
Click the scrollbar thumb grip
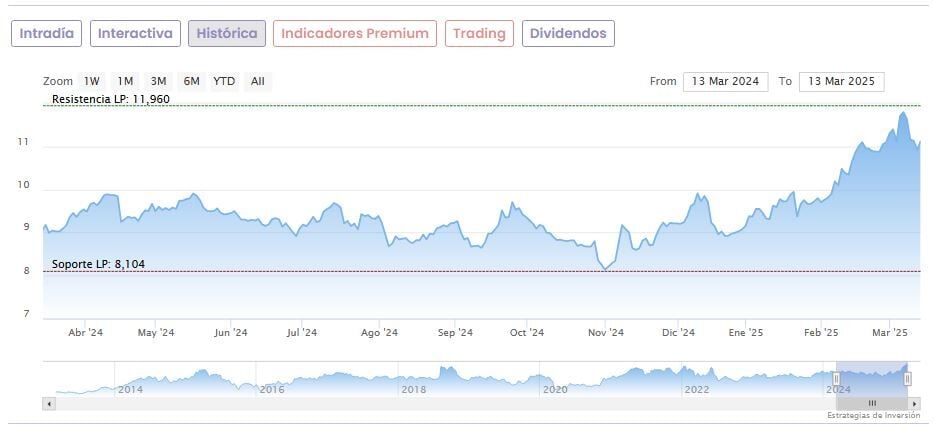click(872, 403)
